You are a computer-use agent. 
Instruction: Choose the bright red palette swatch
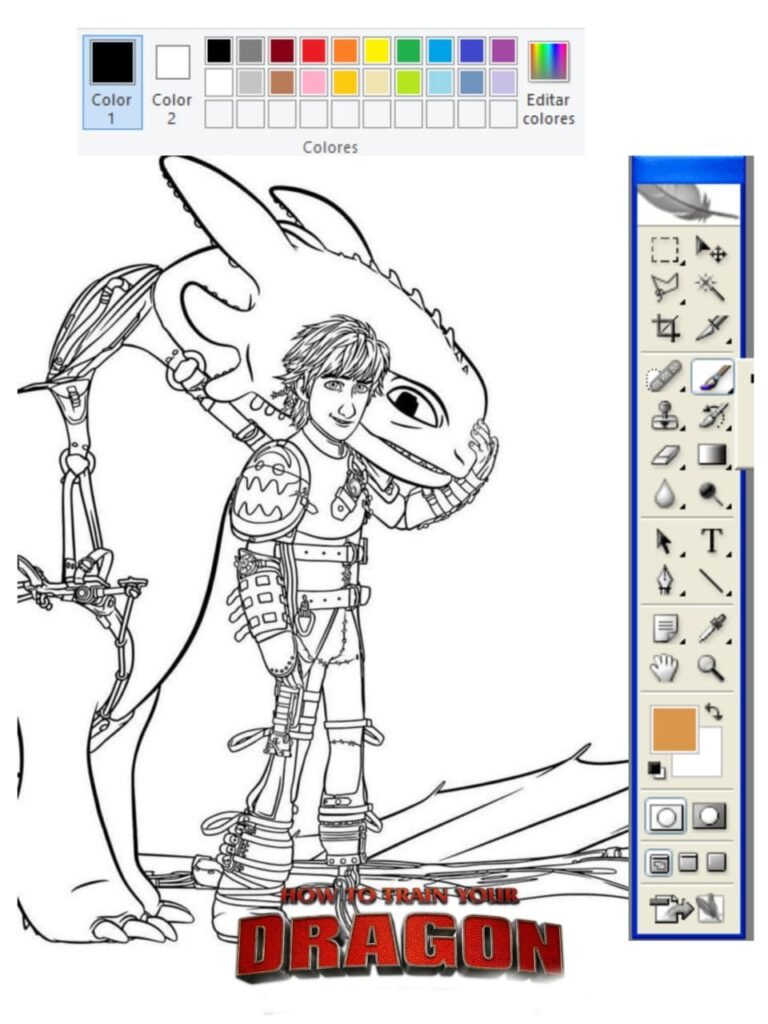pos(313,51)
